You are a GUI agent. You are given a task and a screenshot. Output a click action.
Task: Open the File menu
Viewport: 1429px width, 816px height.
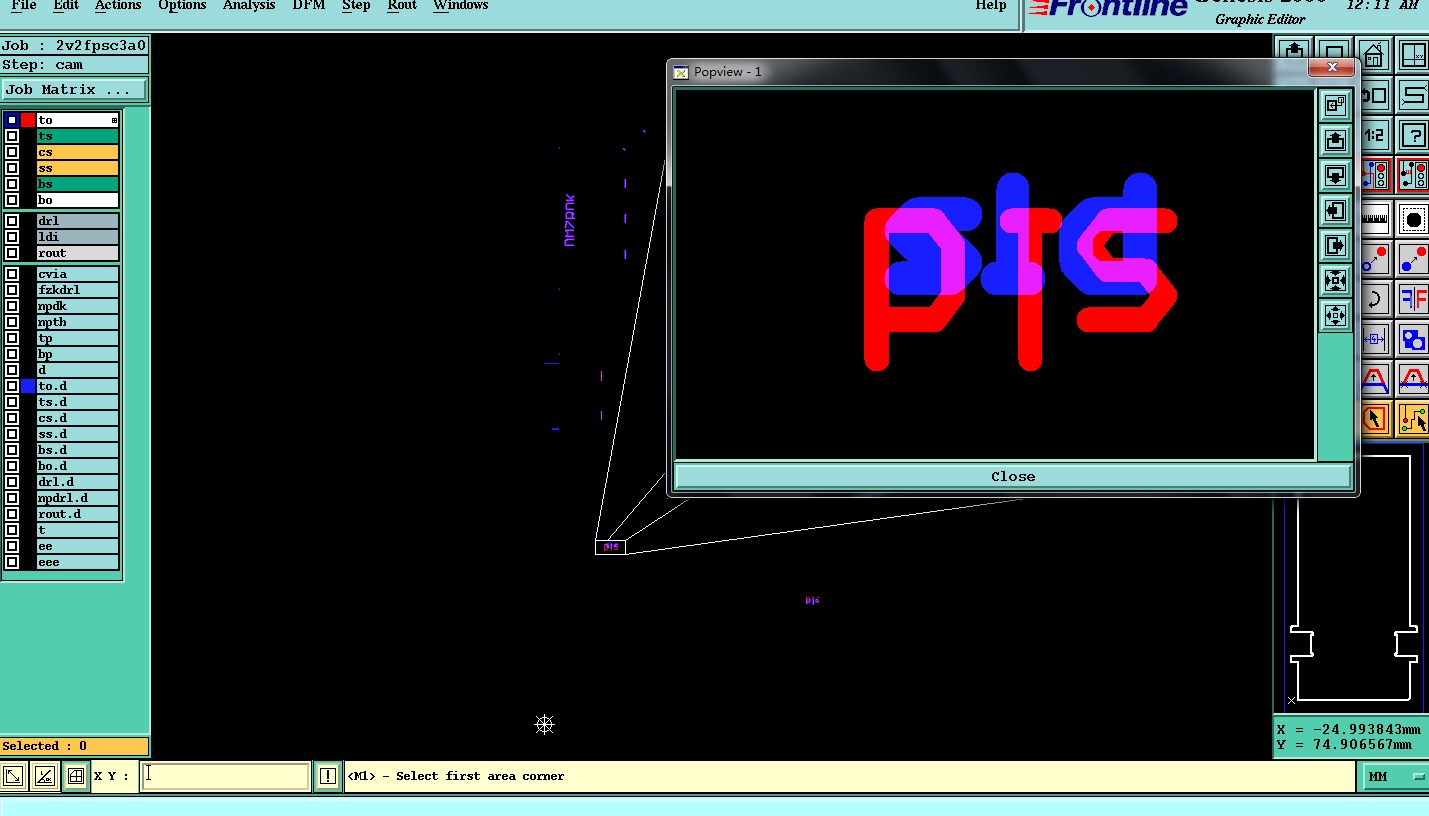coord(23,6)
